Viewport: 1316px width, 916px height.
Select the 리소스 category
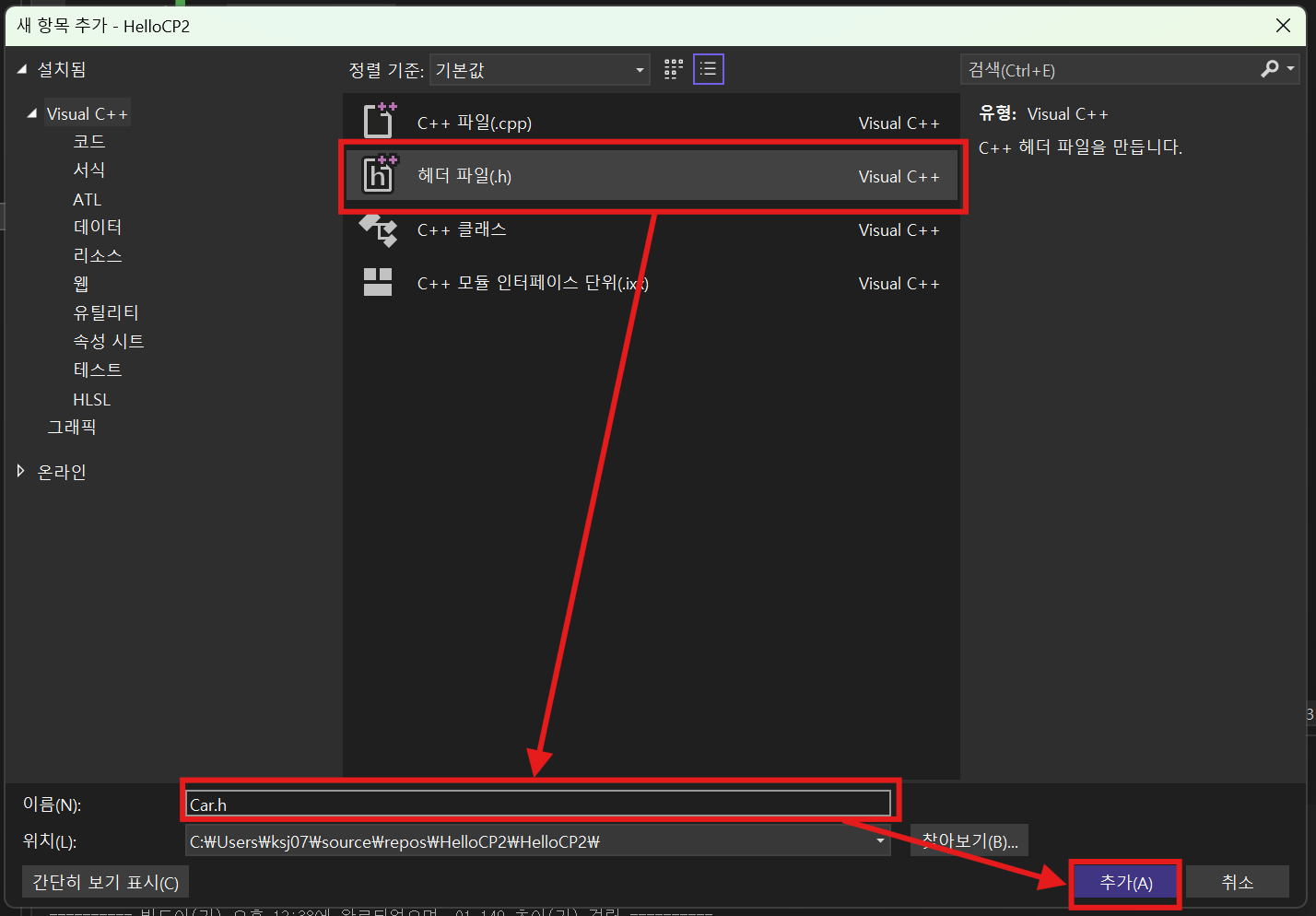coord(98,255)
